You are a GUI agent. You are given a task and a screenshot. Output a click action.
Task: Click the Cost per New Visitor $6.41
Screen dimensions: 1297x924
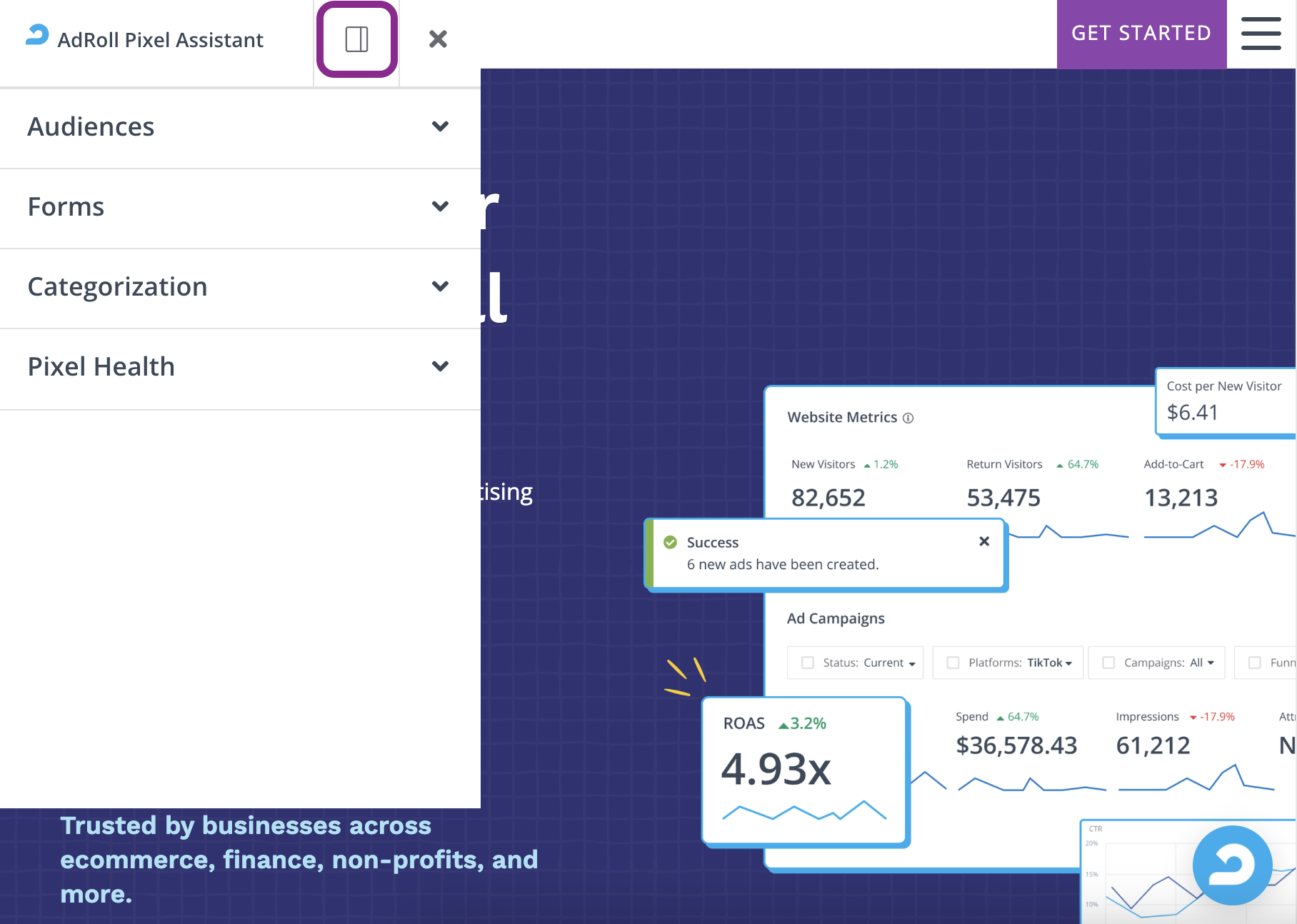point(1193,412)
